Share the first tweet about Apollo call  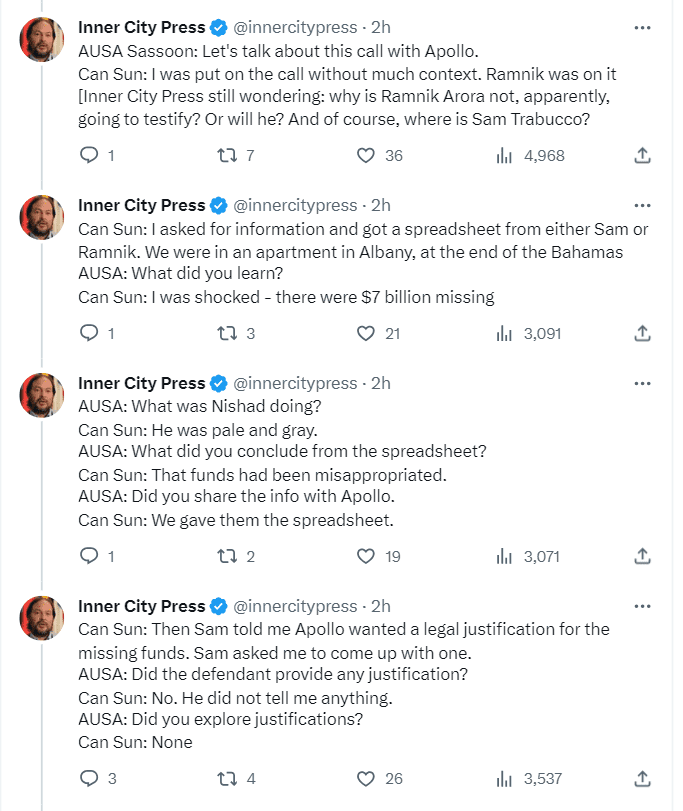644,155
